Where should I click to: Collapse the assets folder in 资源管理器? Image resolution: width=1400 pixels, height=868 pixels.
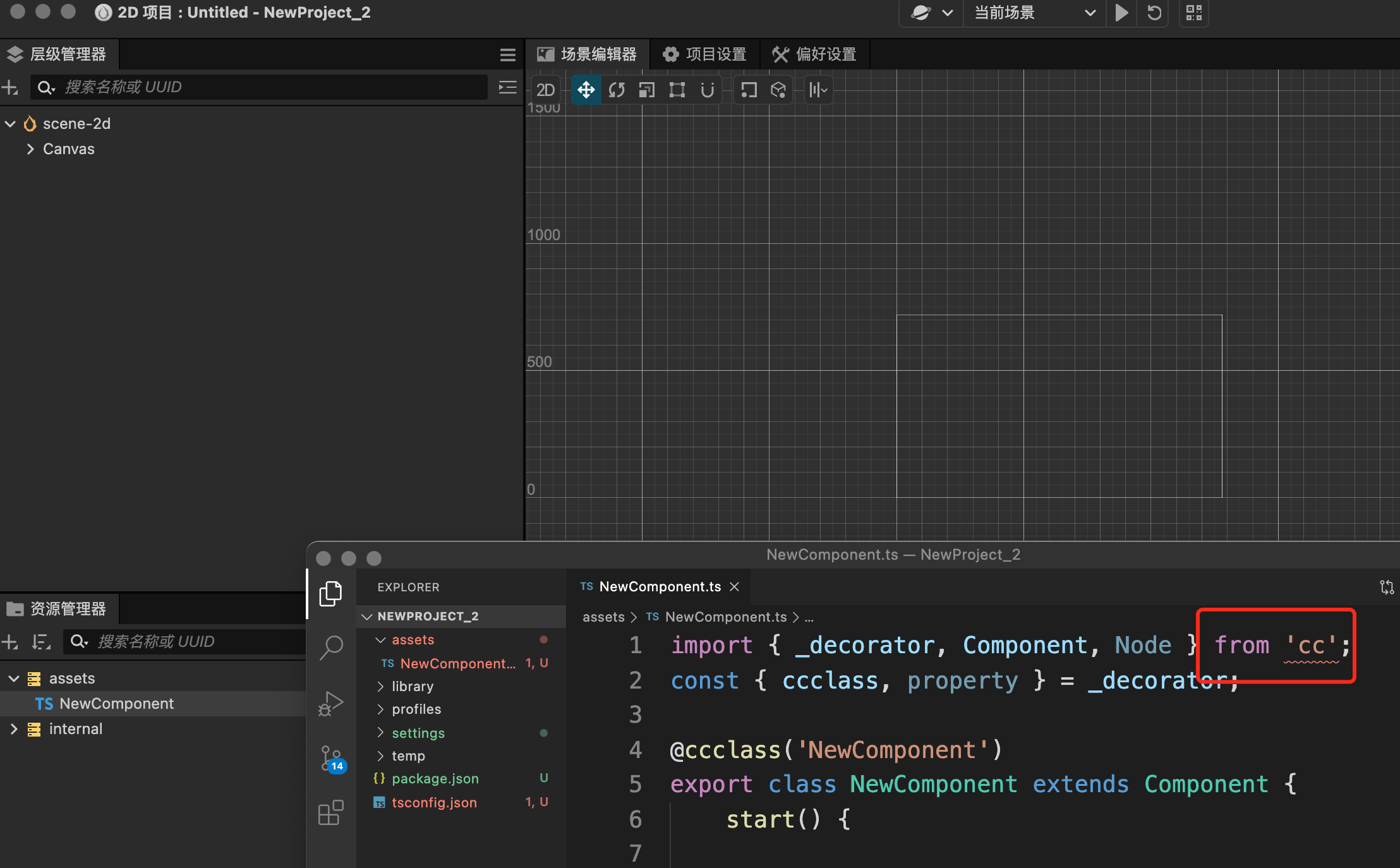(14, 678)
